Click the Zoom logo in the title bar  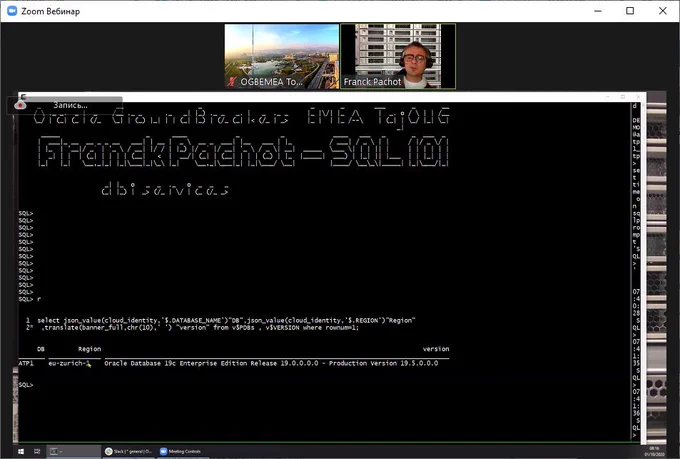click(x=12, y=11)
